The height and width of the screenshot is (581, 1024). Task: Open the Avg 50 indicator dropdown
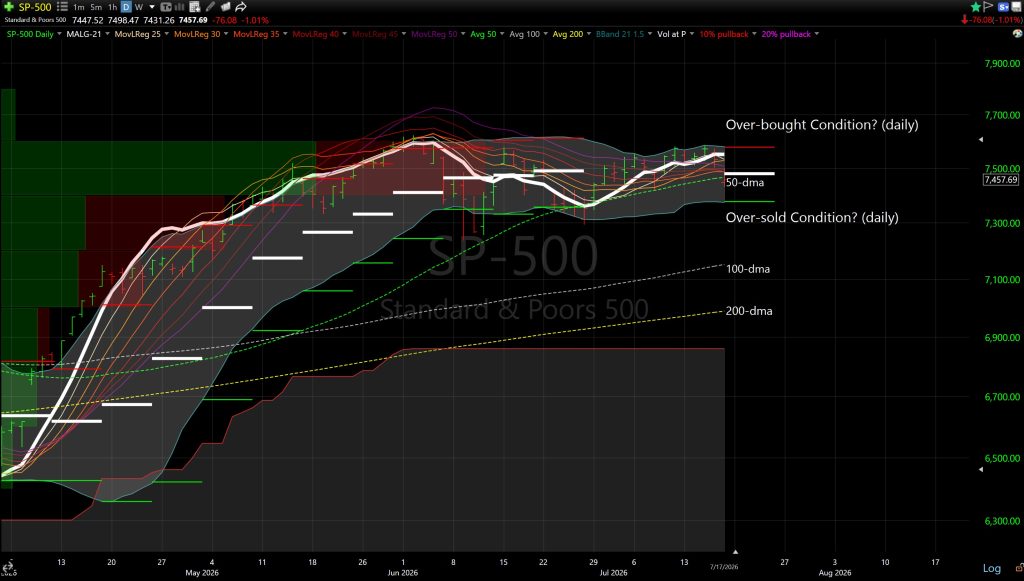point(502,34)
